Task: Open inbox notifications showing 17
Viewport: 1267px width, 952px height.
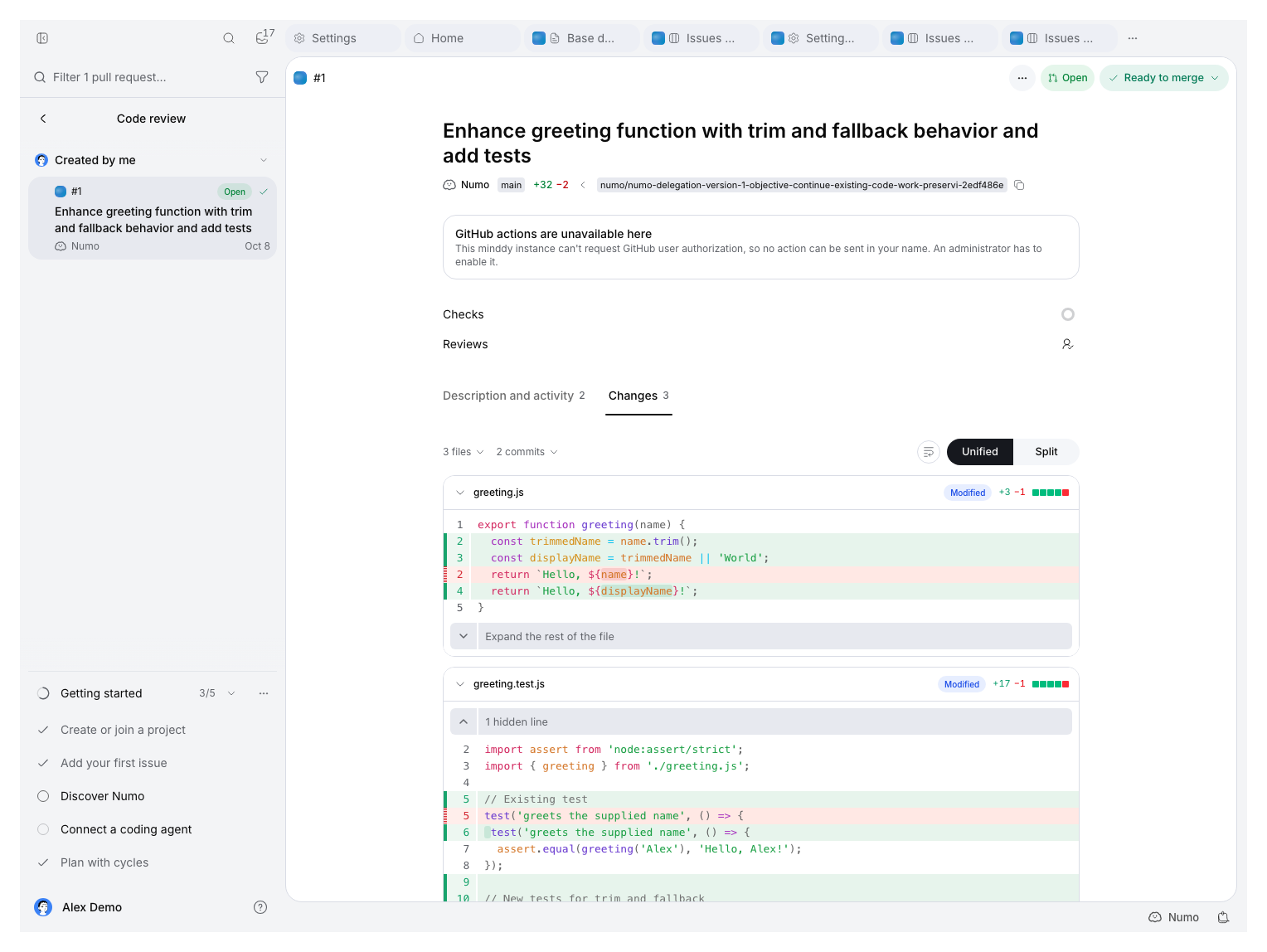Action: click(x=265, y=36)
